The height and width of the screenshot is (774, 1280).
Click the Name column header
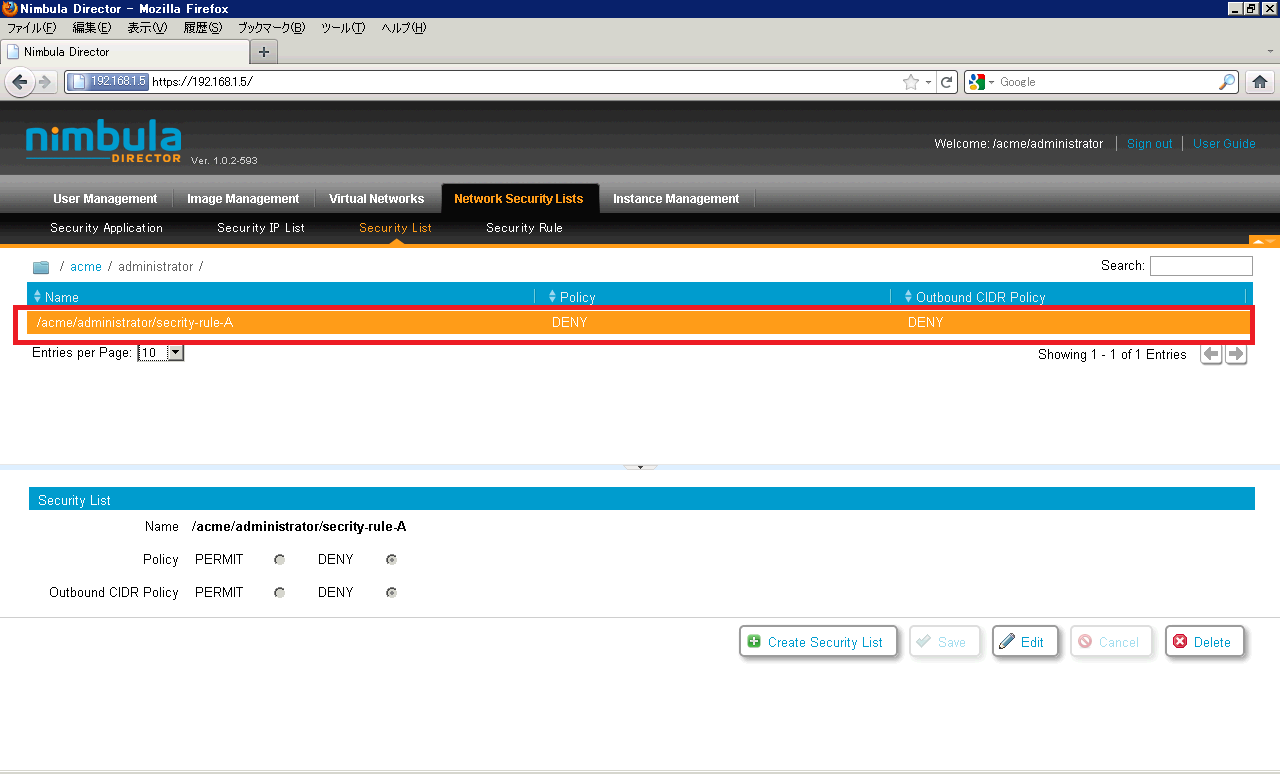[281, 297]
